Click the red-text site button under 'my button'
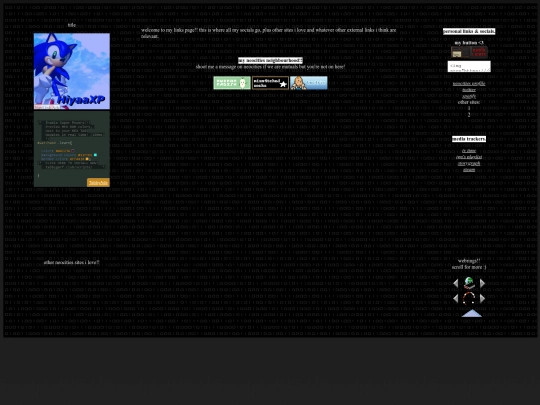This screenshot has height=405, width=540. (479, 52)
